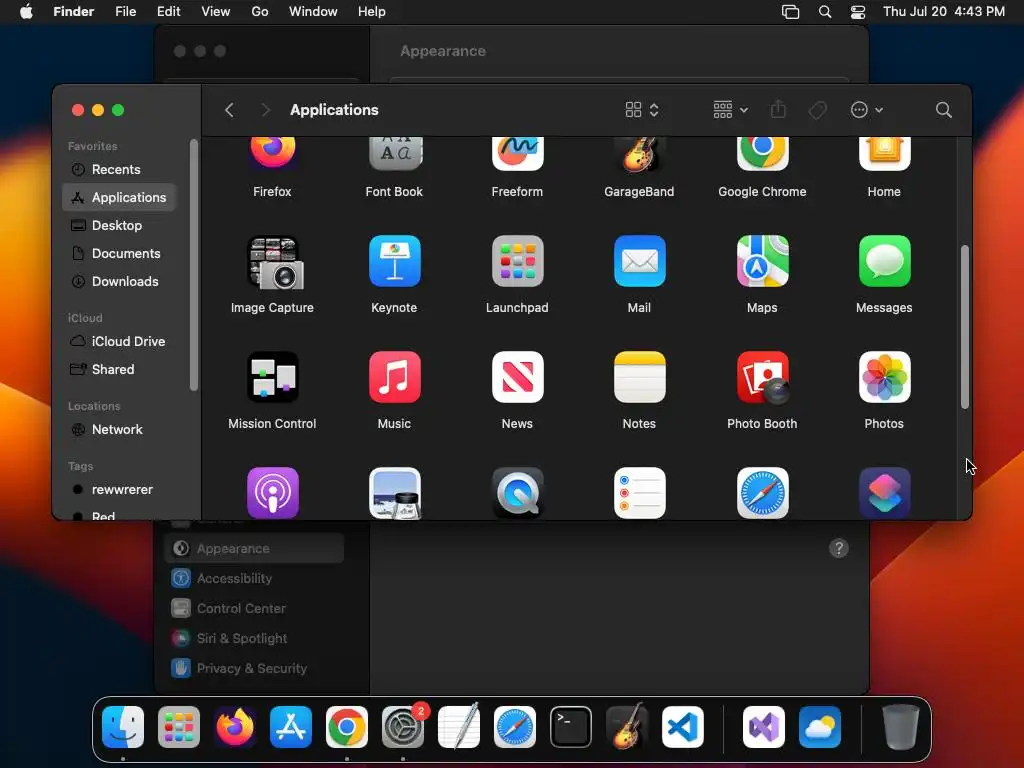
Task: Open the Group By dropdown in toolbar
Action: click(730, 110)
